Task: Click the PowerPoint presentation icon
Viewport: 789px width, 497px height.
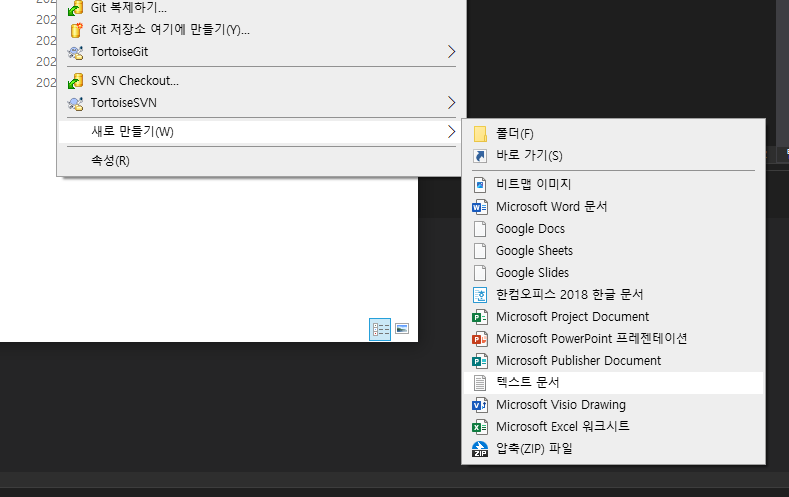Action: point(480,339)
